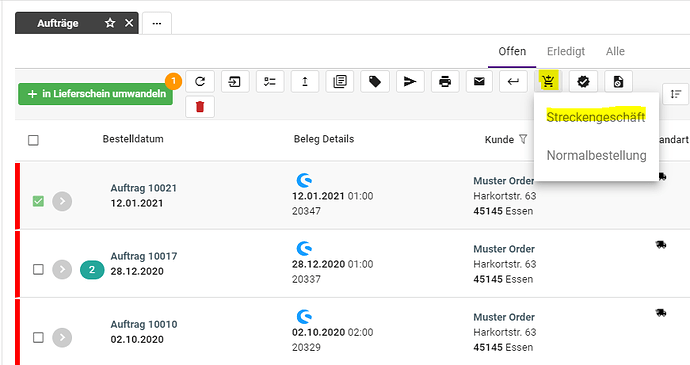Click the sort order icon at right

[x=675, y=94]
